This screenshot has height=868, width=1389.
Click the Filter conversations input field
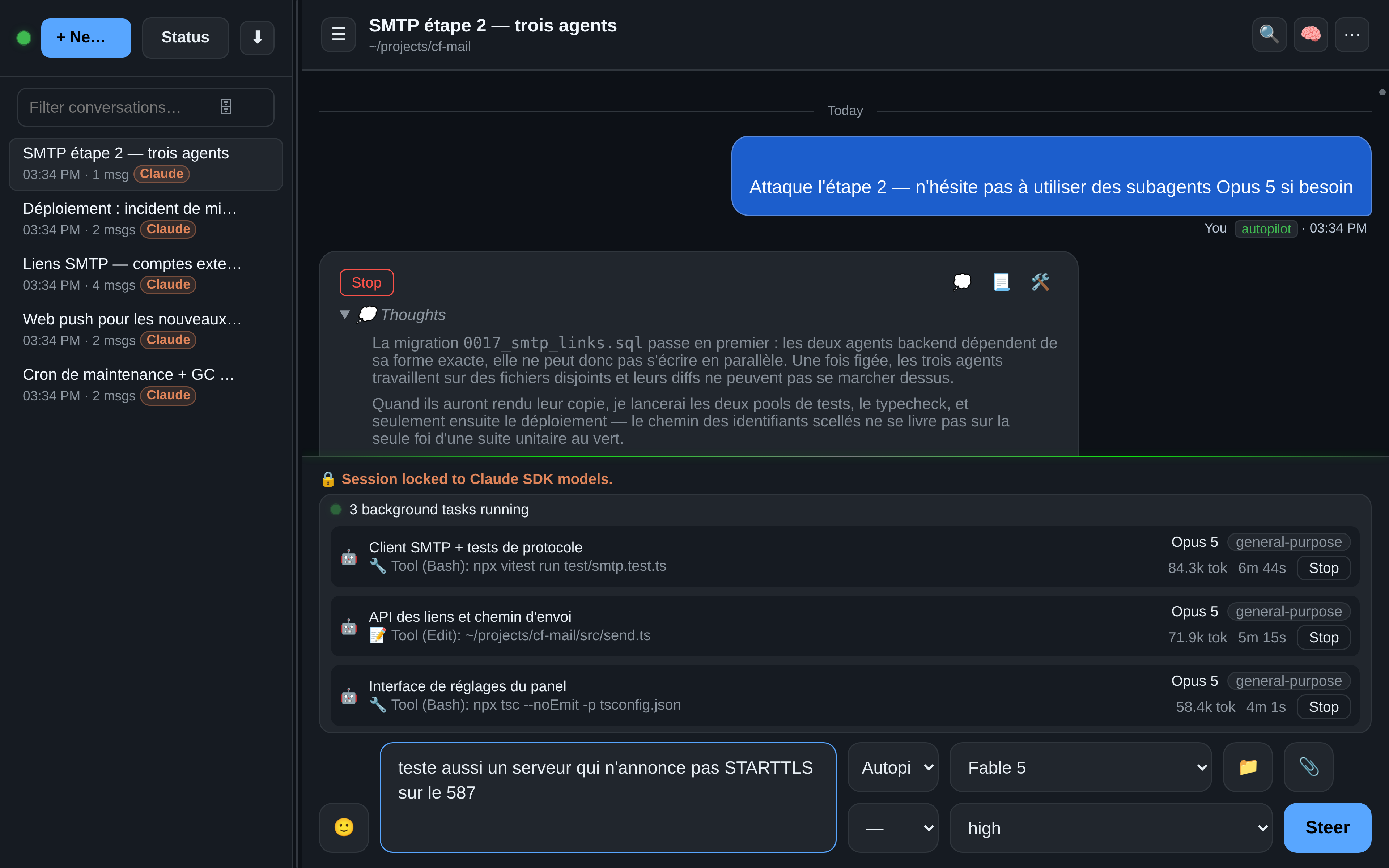point(146,107)
